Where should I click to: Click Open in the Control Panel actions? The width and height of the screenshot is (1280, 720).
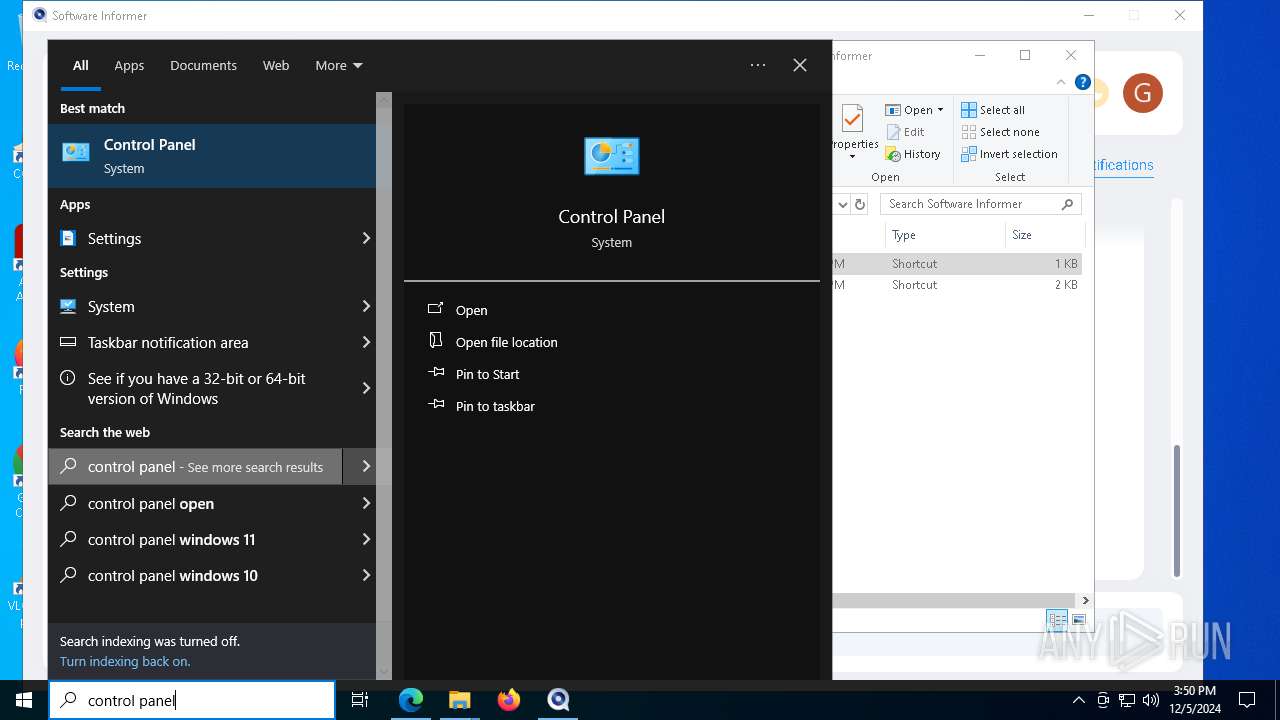[x=471, y=310]
